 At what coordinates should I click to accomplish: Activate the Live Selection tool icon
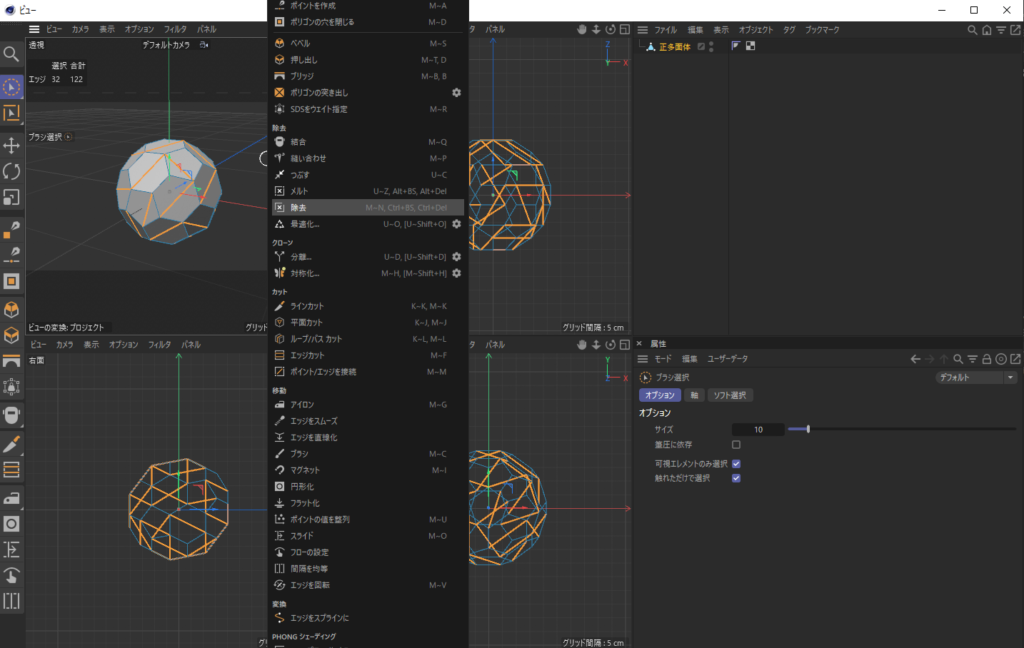pyautogui.click(x=13, y=86)
